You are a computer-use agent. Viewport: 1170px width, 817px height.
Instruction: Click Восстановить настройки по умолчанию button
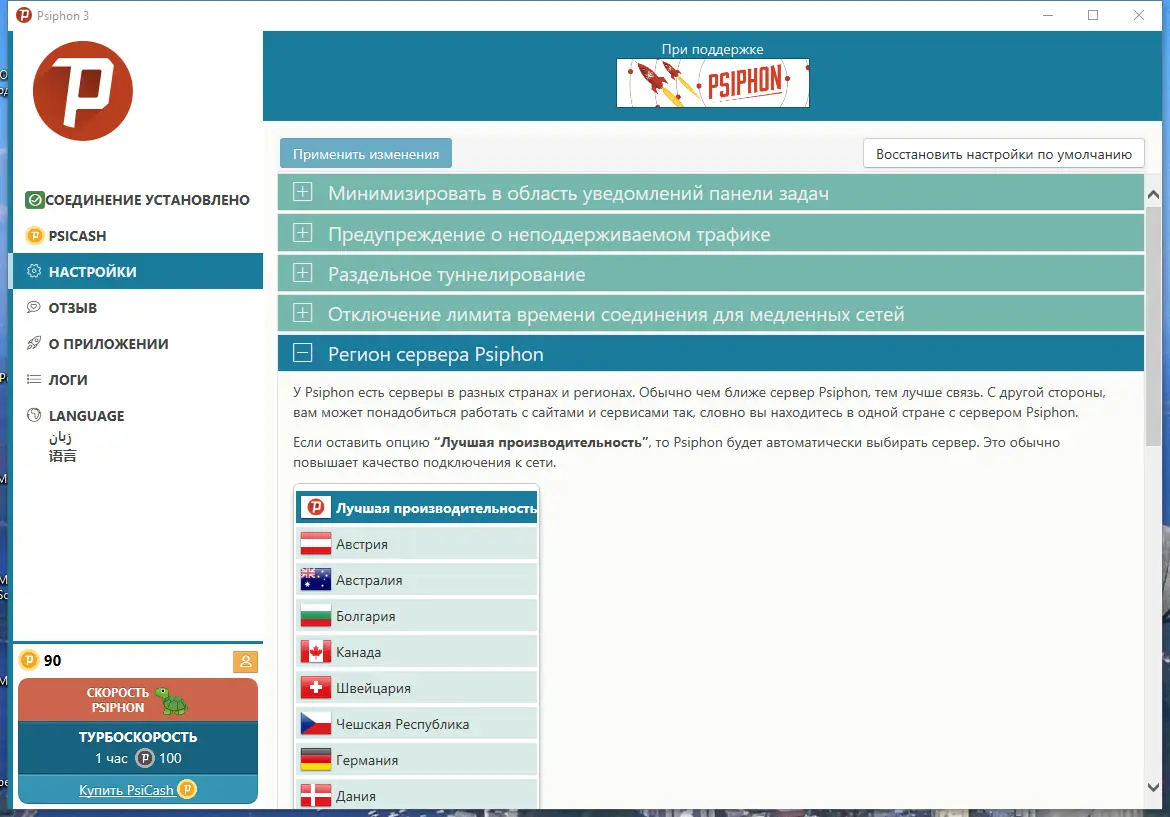tap(1004, 154)
